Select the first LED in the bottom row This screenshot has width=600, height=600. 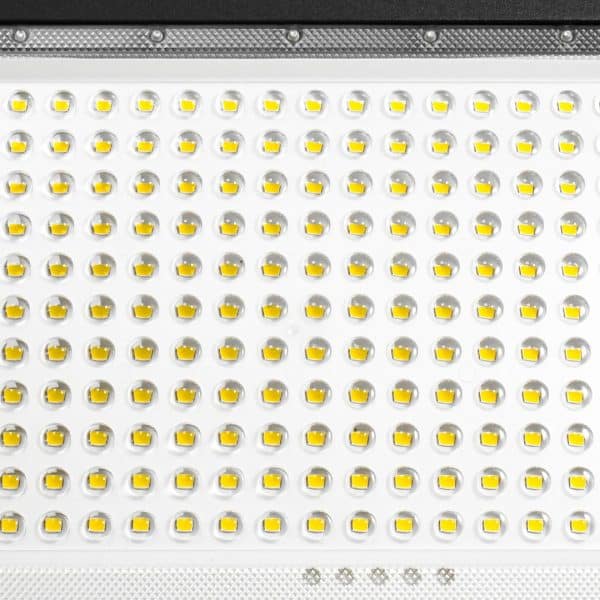[x=11, y=523]
